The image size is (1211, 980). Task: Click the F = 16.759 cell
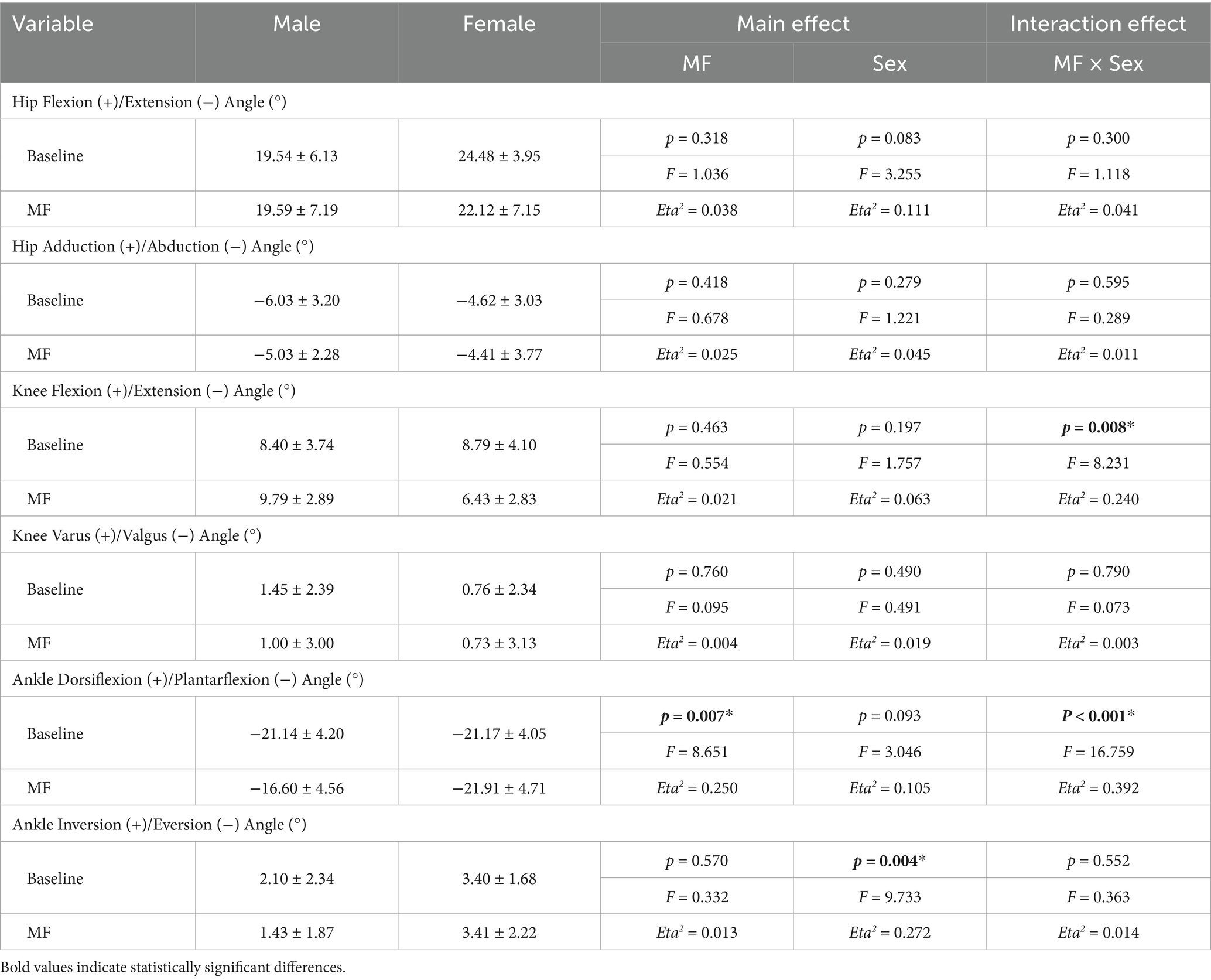click(x=1098, y=752)
